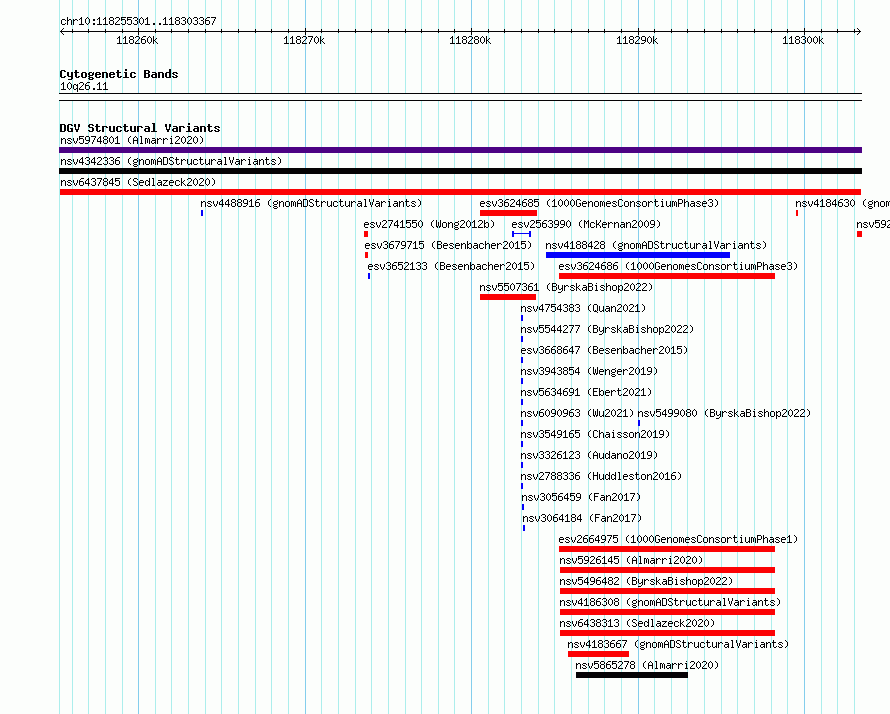Image resolution: width=890 pixels, height=714 pixels.
Task: Open nsv2788336 (Huddleston2016) label
Action: click(601, 476)
